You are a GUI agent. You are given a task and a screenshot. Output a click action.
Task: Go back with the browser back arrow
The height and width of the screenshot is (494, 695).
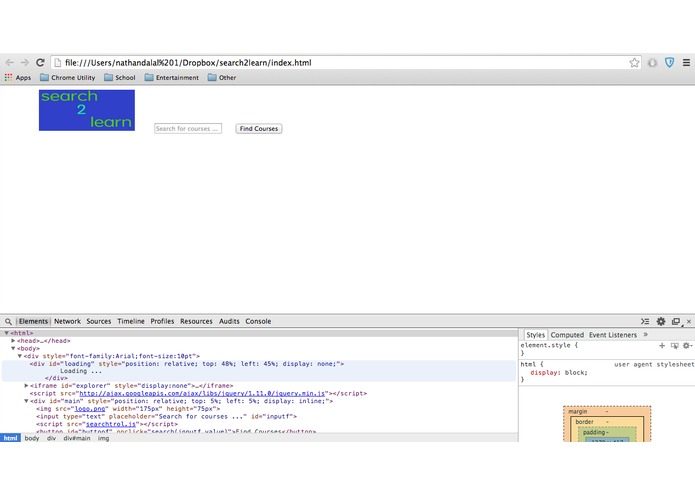(x=10, y=62)
